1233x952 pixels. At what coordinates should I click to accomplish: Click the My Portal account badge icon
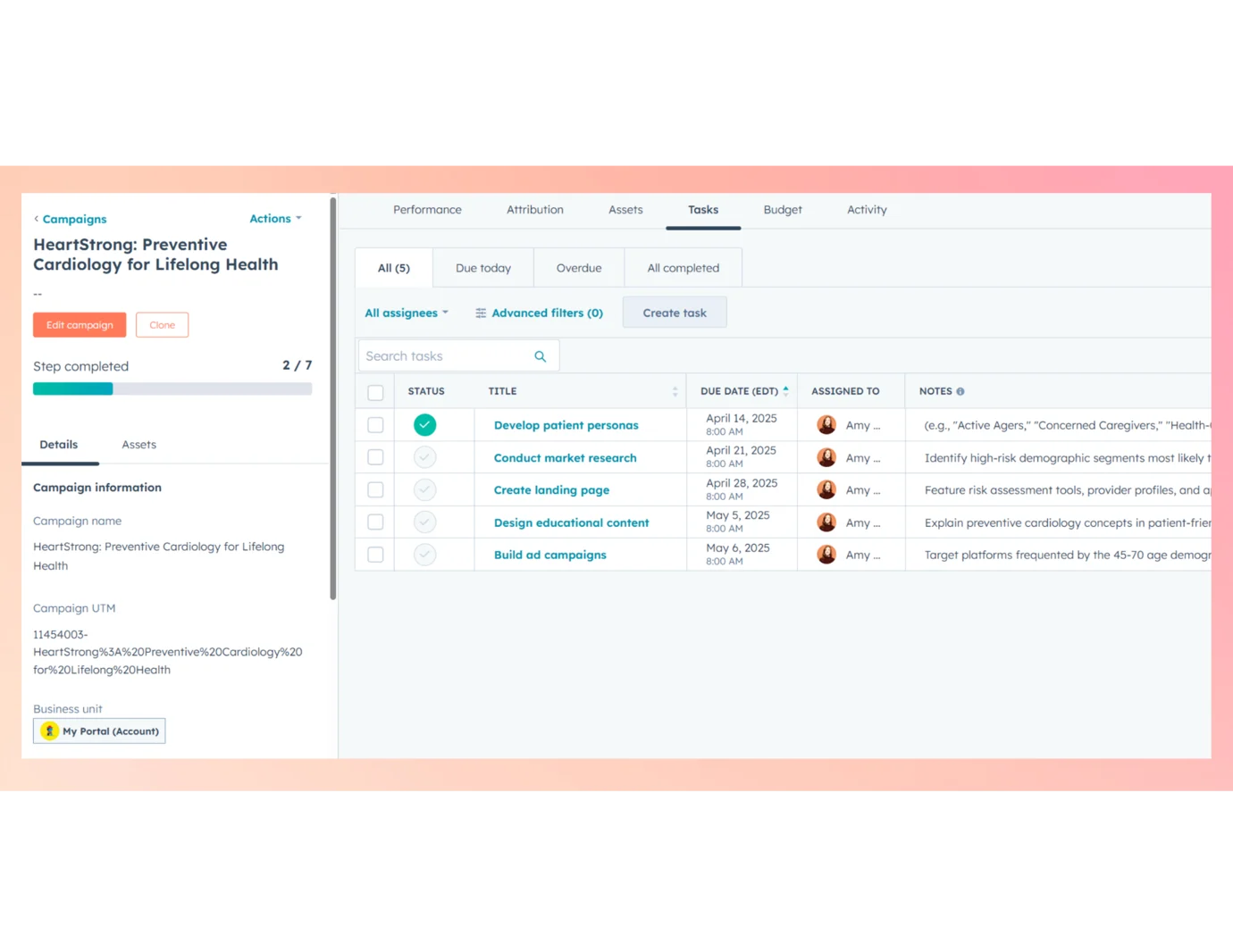(x=49, y=731)
